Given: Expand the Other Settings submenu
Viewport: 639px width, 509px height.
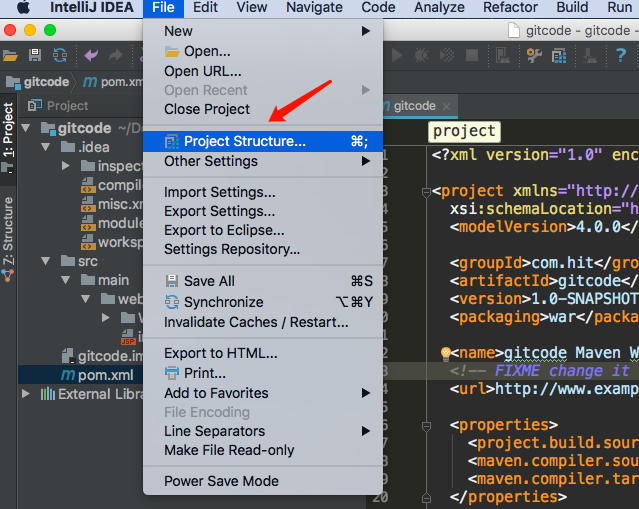Looking at the screenshot, I should (x=263, y=161).
